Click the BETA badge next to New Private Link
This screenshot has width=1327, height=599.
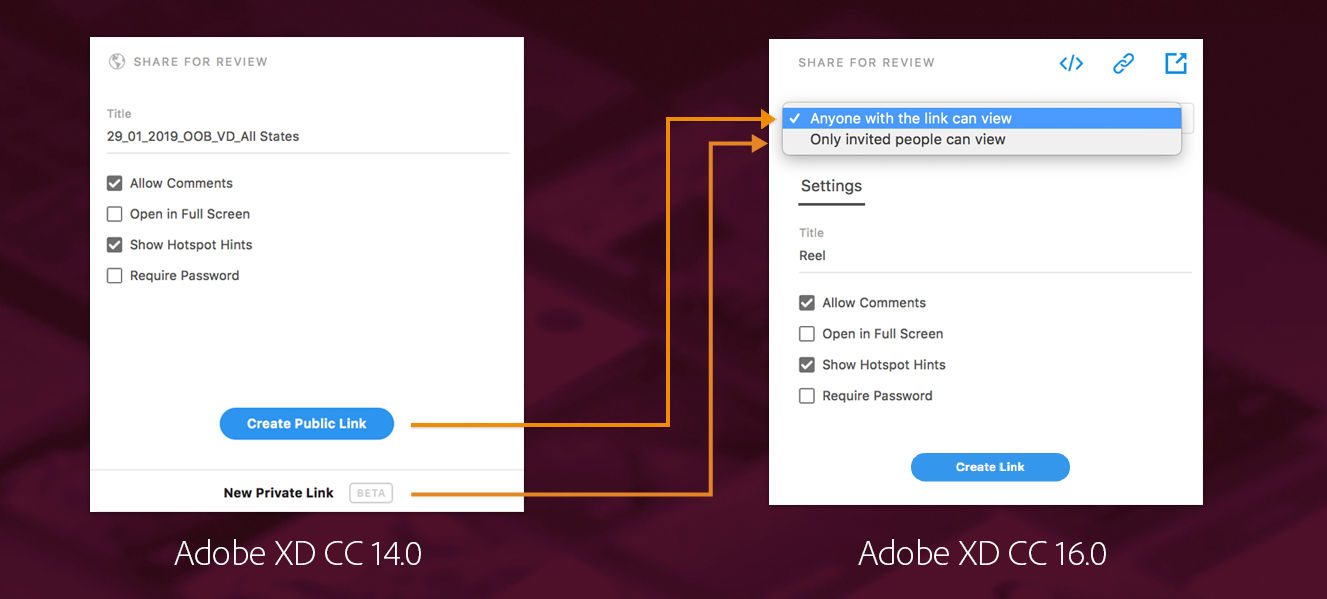pos(371,493)
